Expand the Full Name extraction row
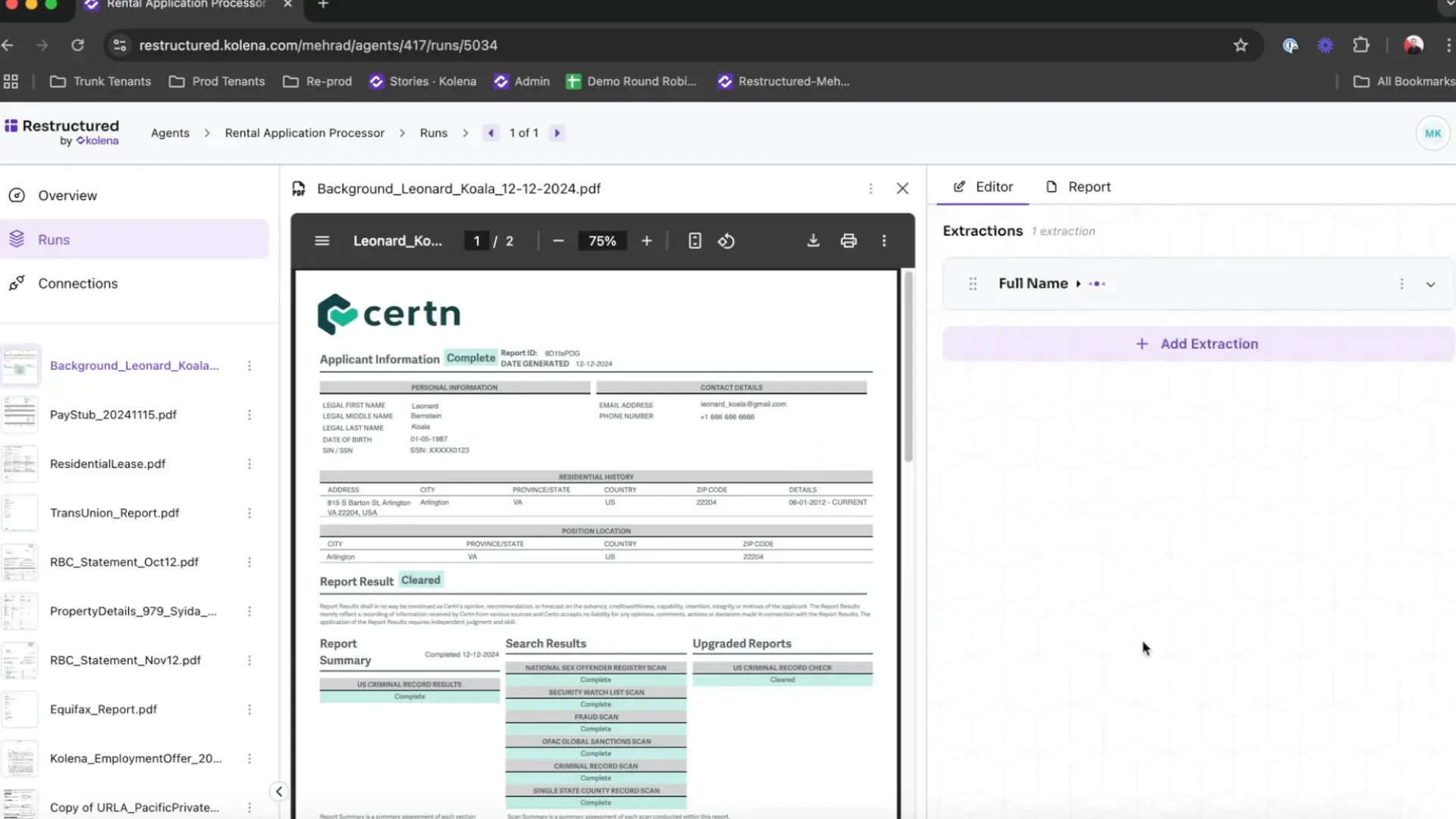The height and width of the screenshot is (819, 1456). pyautogui.click(x=1432, y=284)
